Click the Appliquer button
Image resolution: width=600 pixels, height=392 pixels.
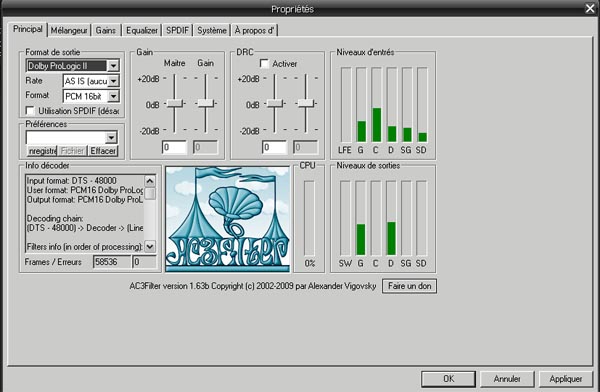pyautogui.click(x=566, y=379)
